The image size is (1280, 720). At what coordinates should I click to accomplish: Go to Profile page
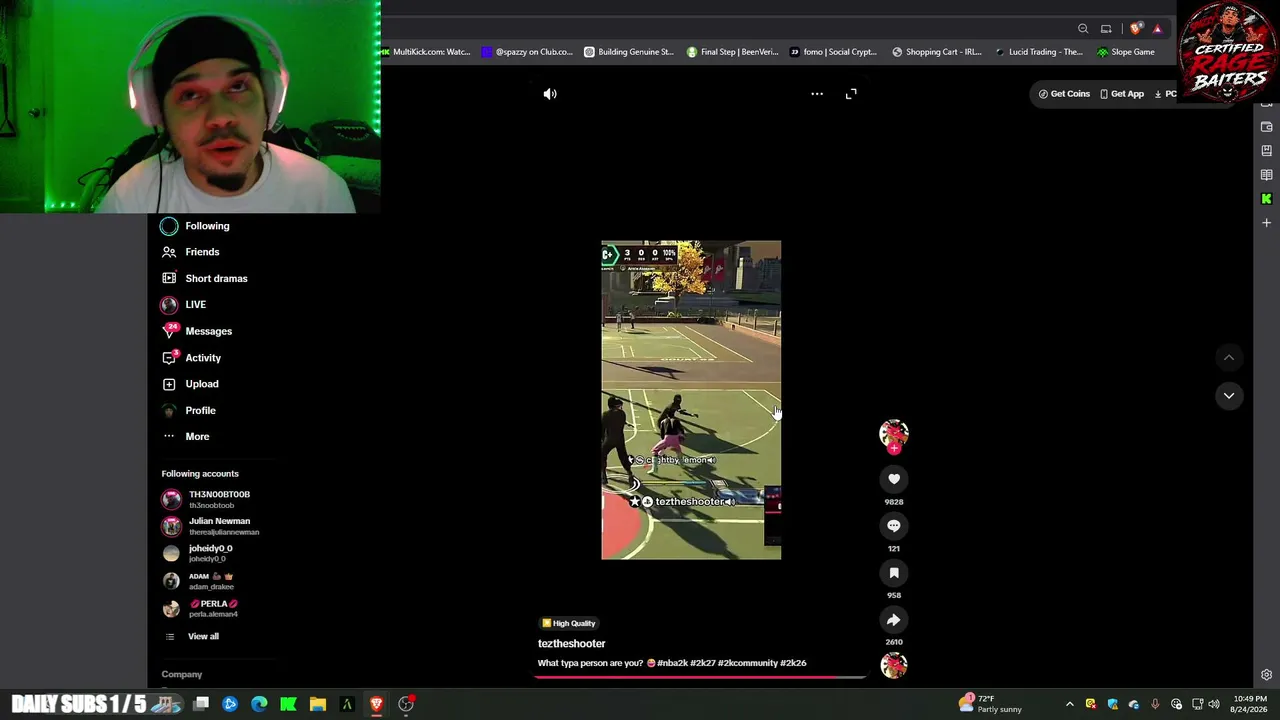[x=189, y=410]
